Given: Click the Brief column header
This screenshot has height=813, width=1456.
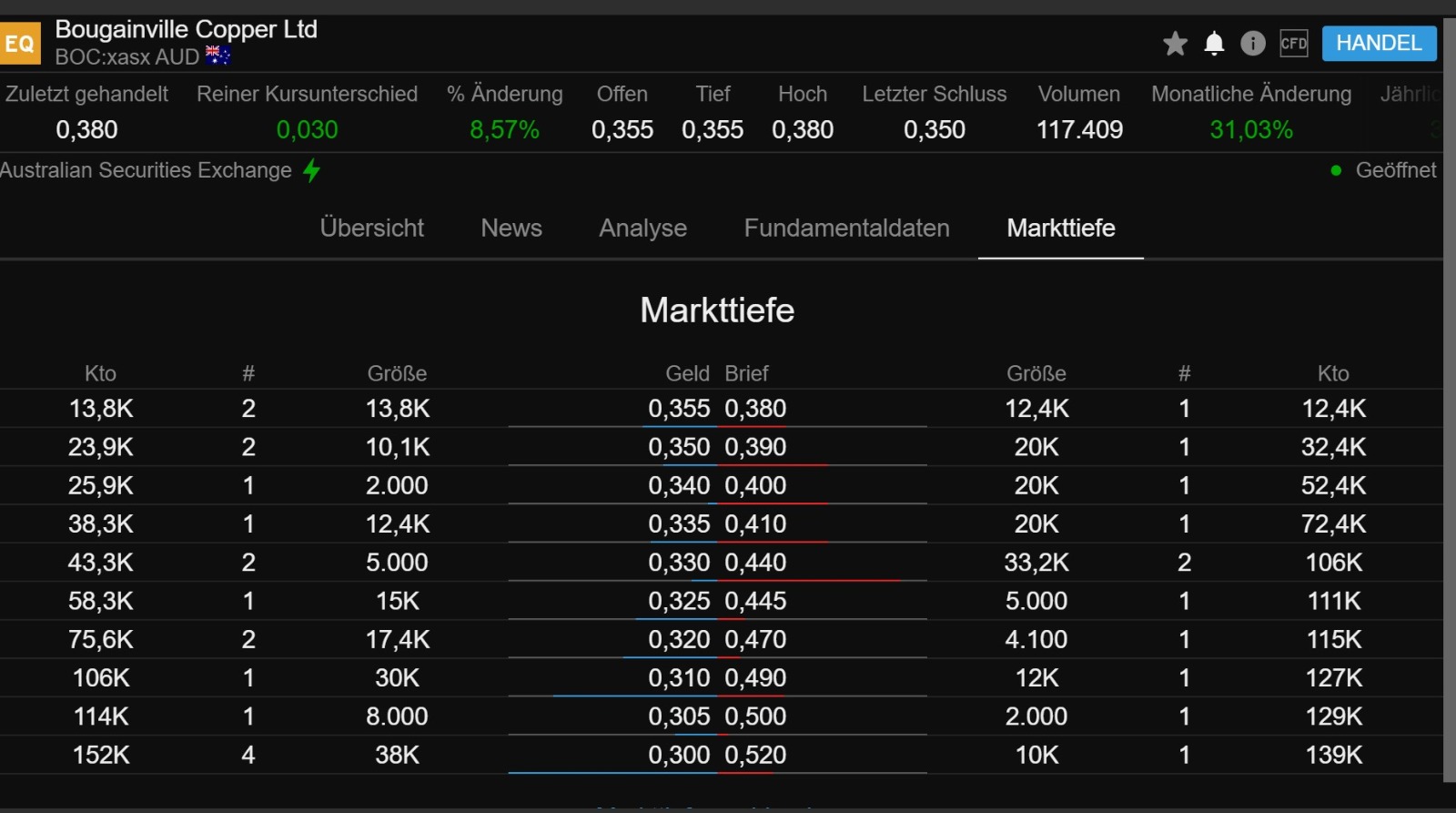Looking at the screenshot, I should 746,373.
